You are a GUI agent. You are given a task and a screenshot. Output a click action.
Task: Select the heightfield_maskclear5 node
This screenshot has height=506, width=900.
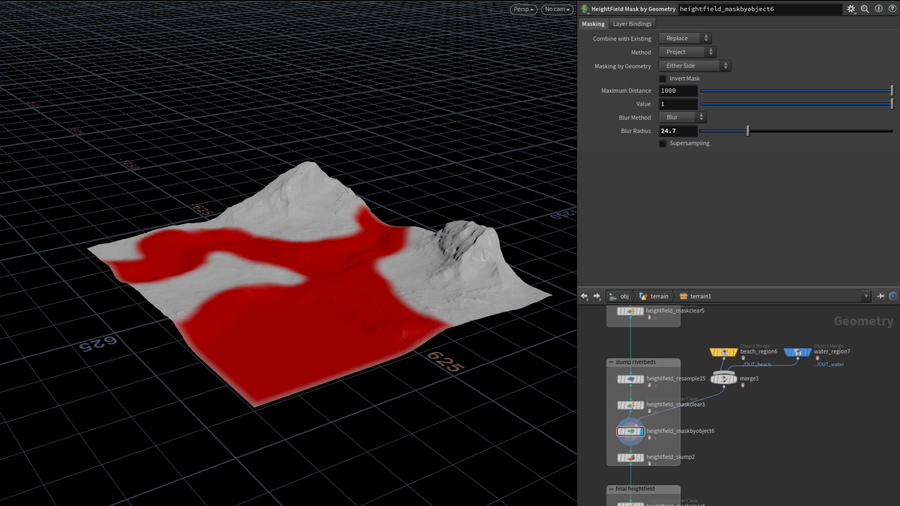[630, 311]
